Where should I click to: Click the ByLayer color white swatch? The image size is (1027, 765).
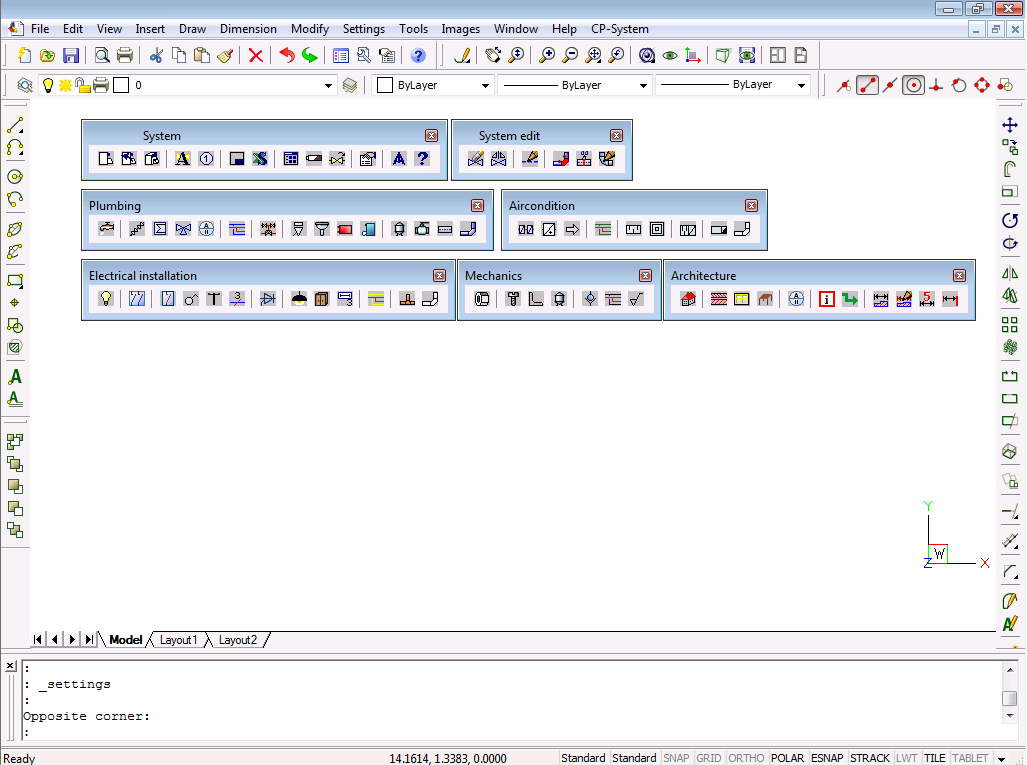tap(385, 85)
